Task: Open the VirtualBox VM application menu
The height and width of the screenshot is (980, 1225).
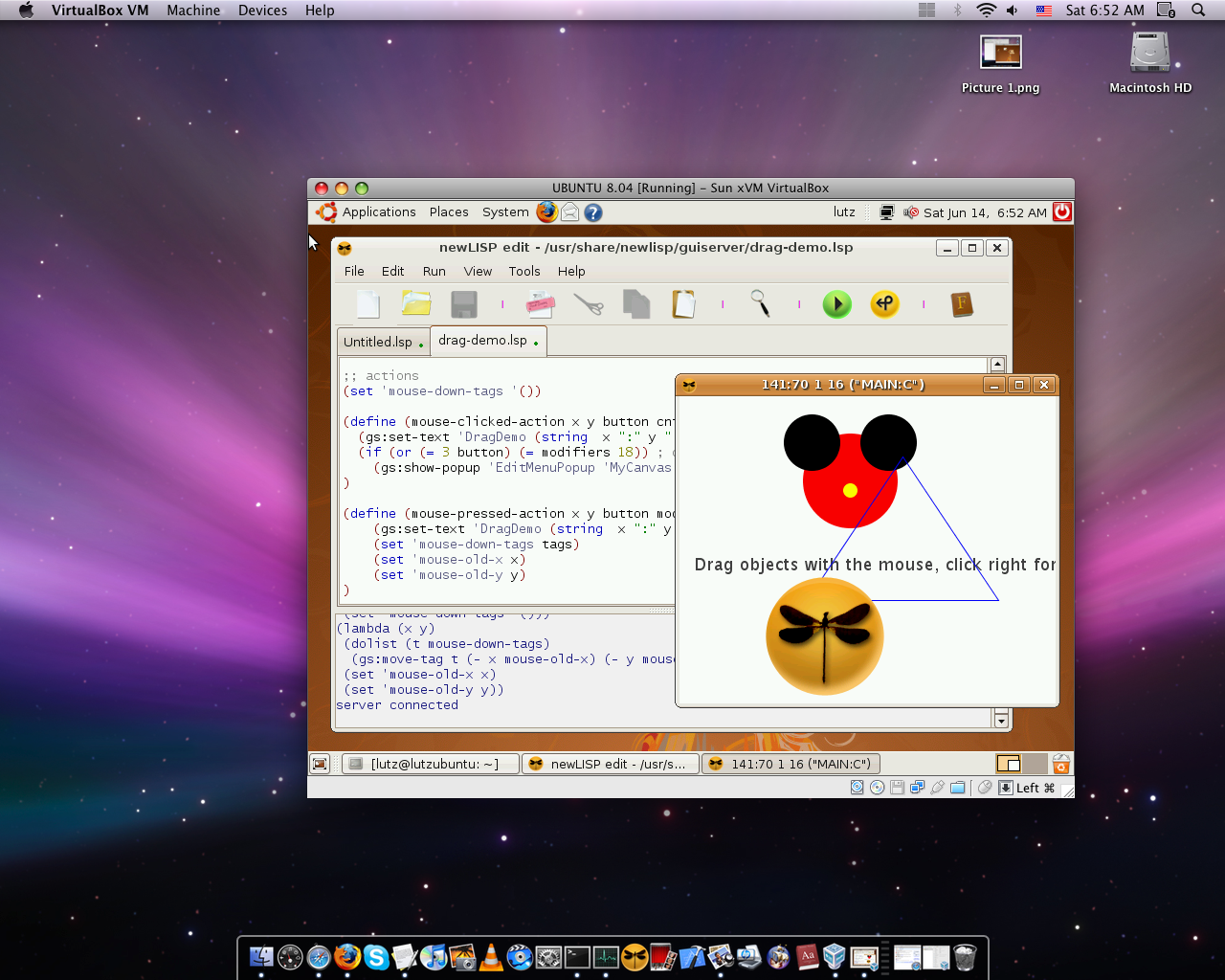Action: point(100,11)
